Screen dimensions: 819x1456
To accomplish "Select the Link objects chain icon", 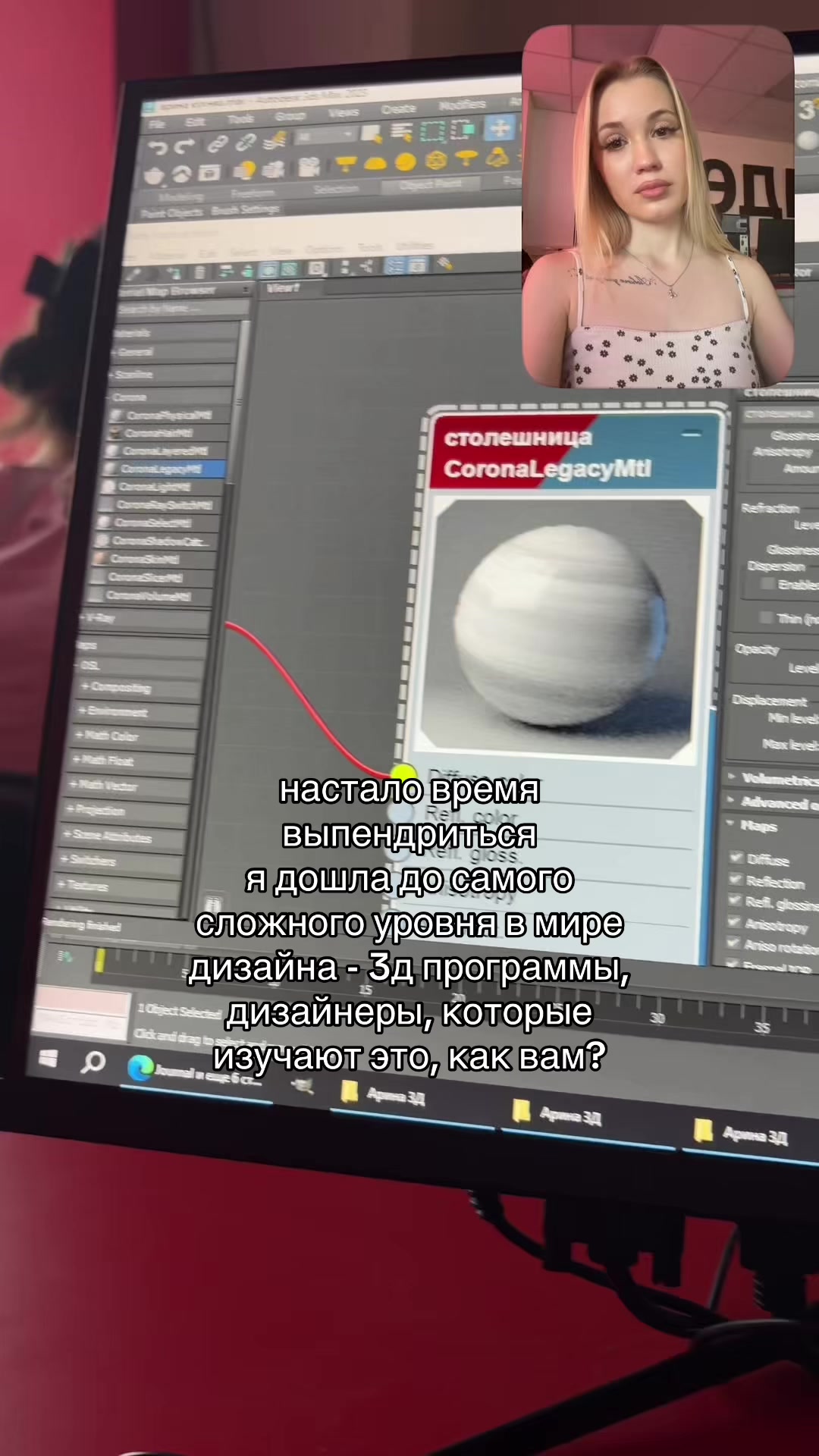I will (217, 143).
